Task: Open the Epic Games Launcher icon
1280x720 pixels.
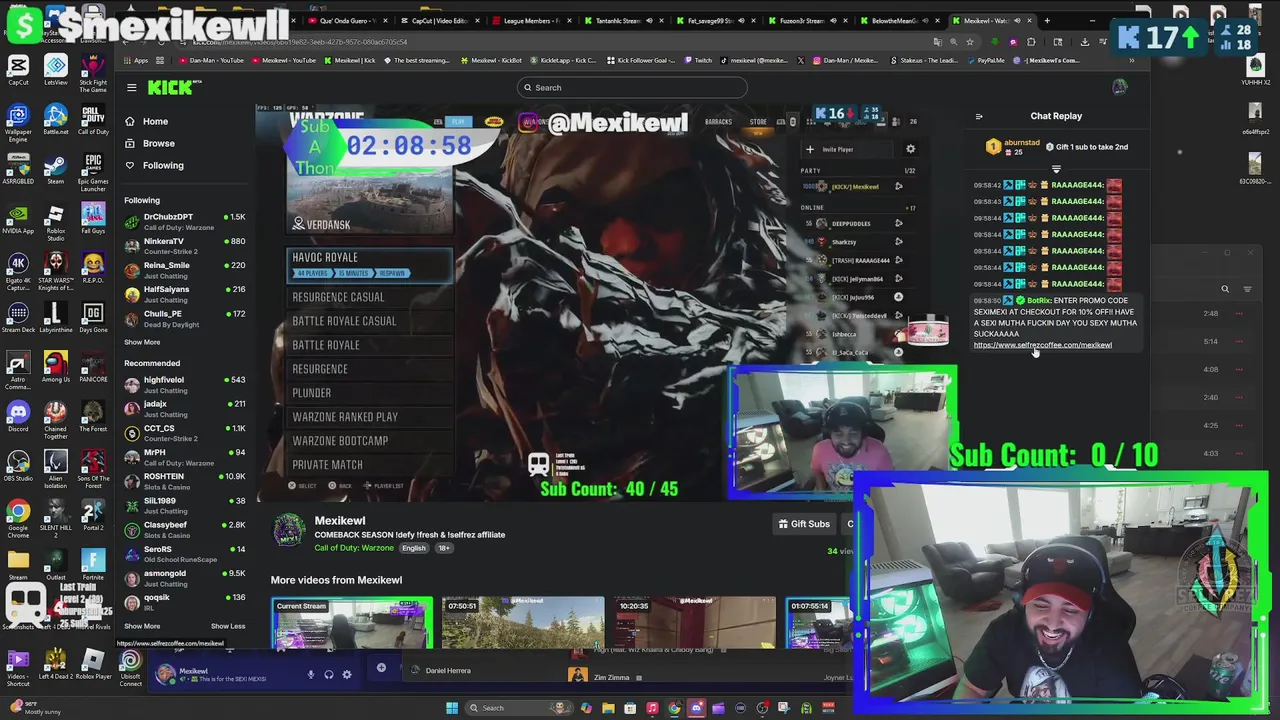Action: click(x=93, y=171)
